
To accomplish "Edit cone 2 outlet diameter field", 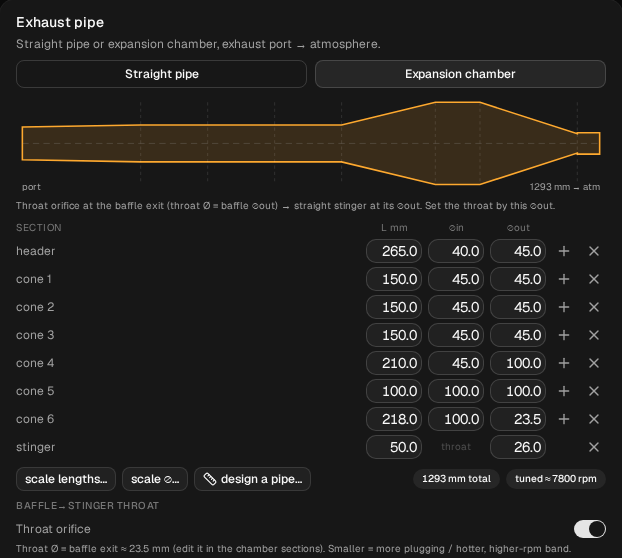I will [x=518, y=307].
